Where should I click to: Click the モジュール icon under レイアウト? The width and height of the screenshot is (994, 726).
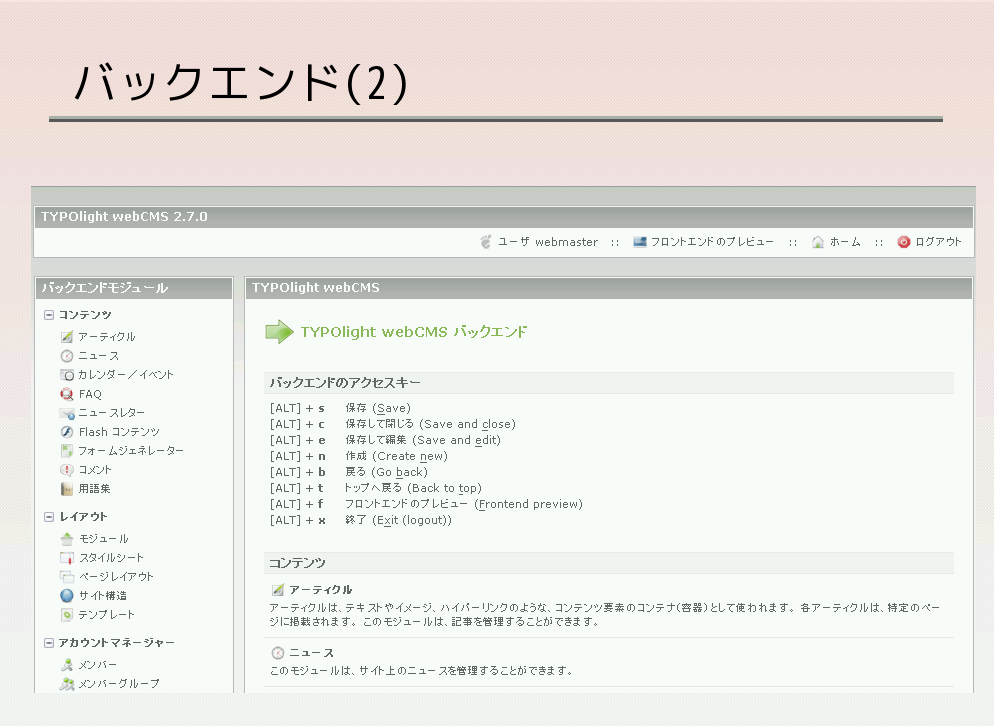coord(67,539)
